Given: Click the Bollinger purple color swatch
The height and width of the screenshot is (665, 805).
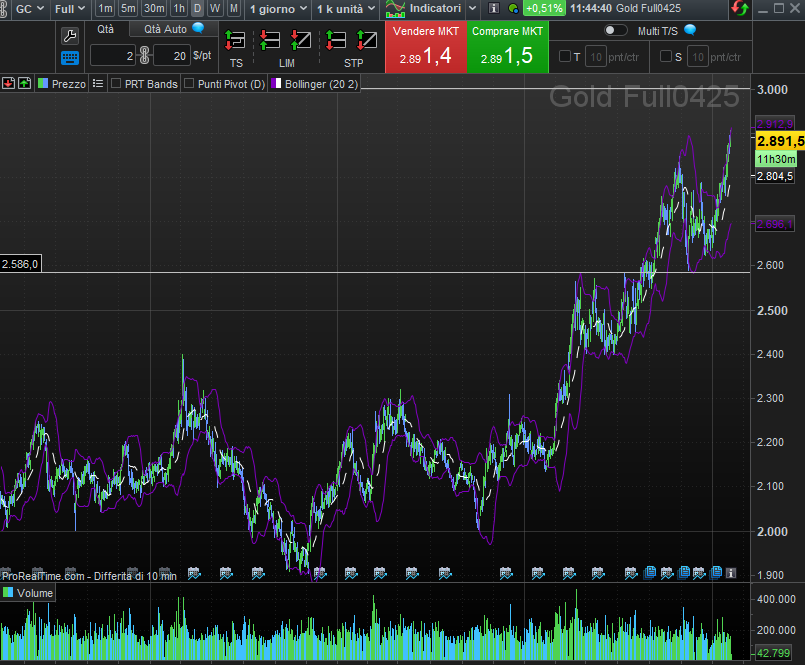Looking at the screenshot, I should pos(276,84).
